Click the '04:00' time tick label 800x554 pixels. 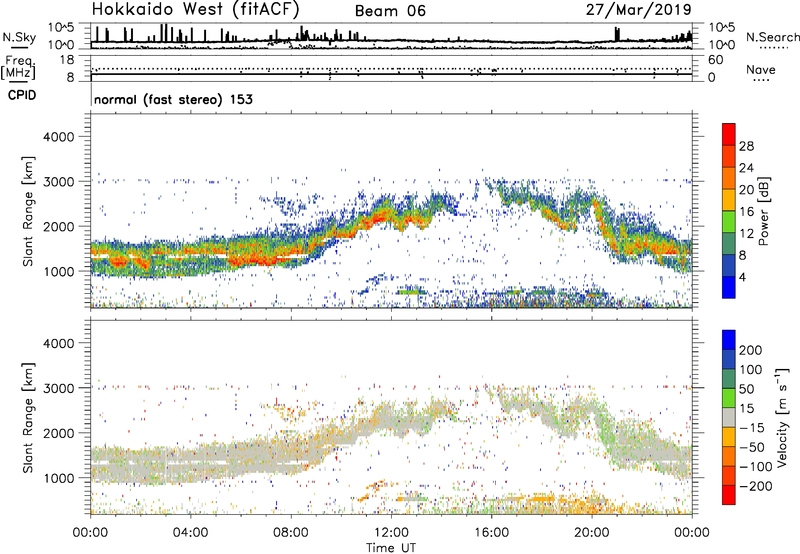[190, 533]
